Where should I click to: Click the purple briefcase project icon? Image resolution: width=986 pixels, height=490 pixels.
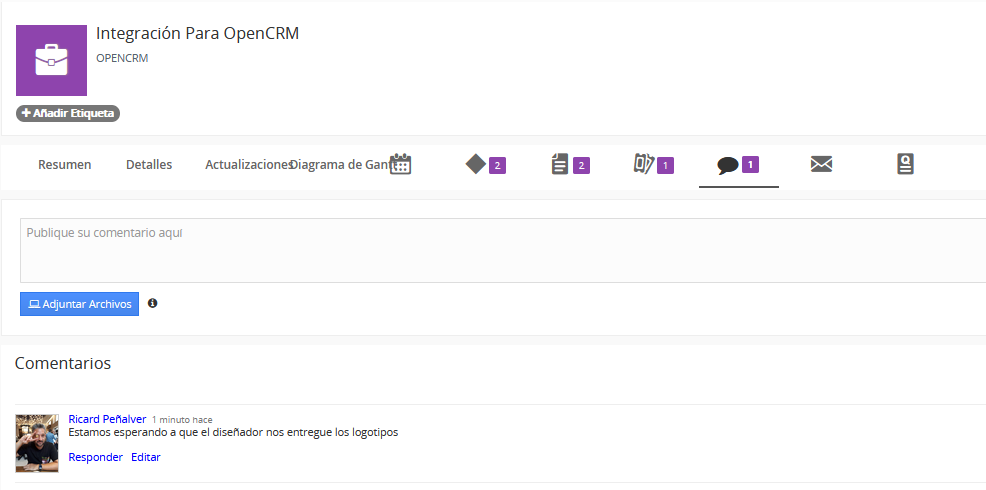click(51, 60)
